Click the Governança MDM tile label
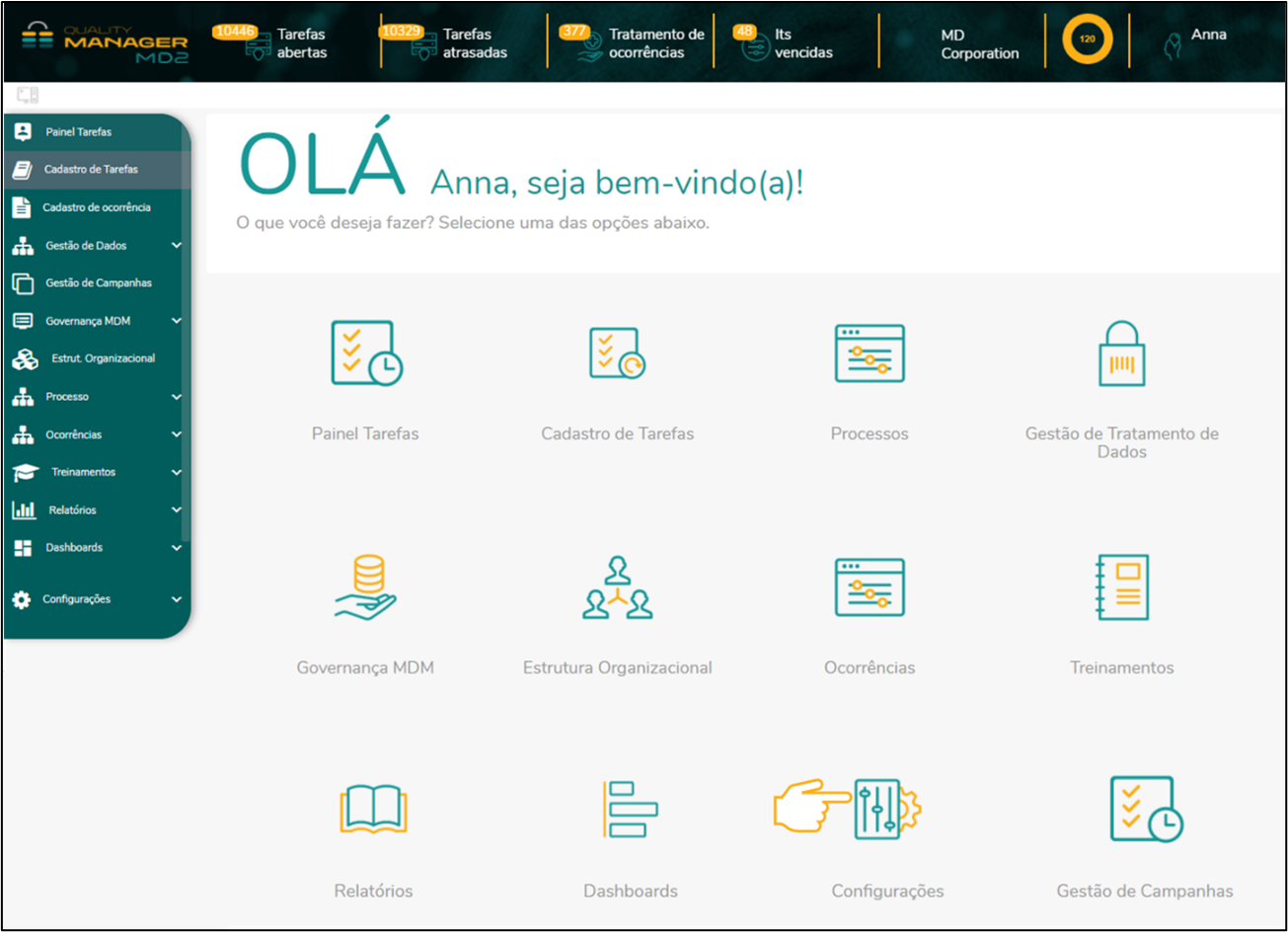Image resolution: width=1288 pixels, height=932 pixels. click(365, 667)
